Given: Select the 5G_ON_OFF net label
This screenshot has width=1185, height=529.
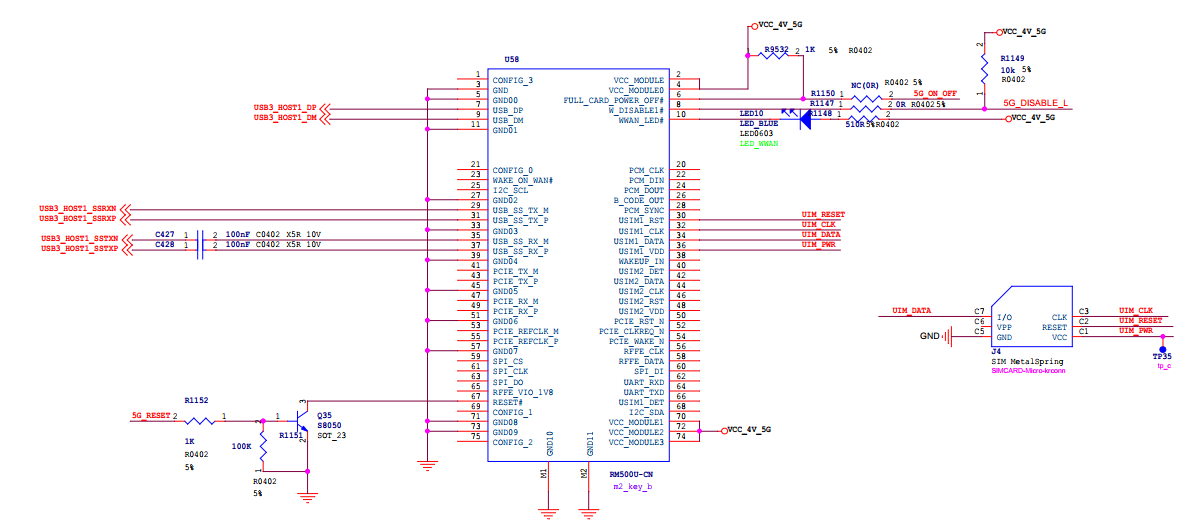Looking at the screenshot, I should 935,93.
